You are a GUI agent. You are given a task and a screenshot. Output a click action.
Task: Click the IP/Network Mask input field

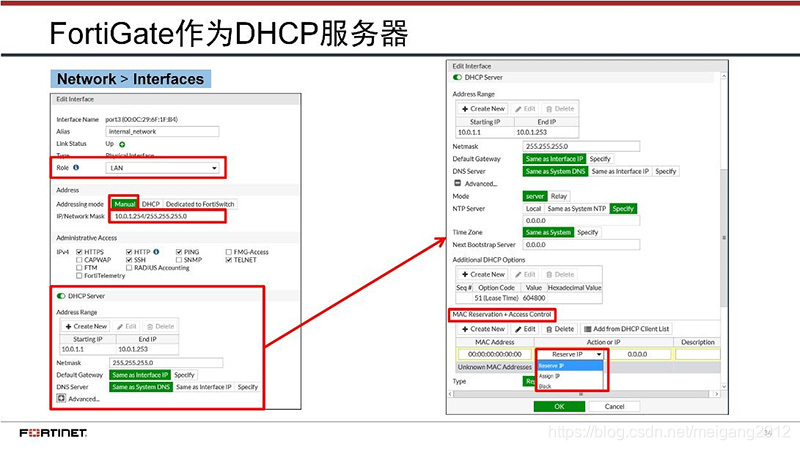168,216
